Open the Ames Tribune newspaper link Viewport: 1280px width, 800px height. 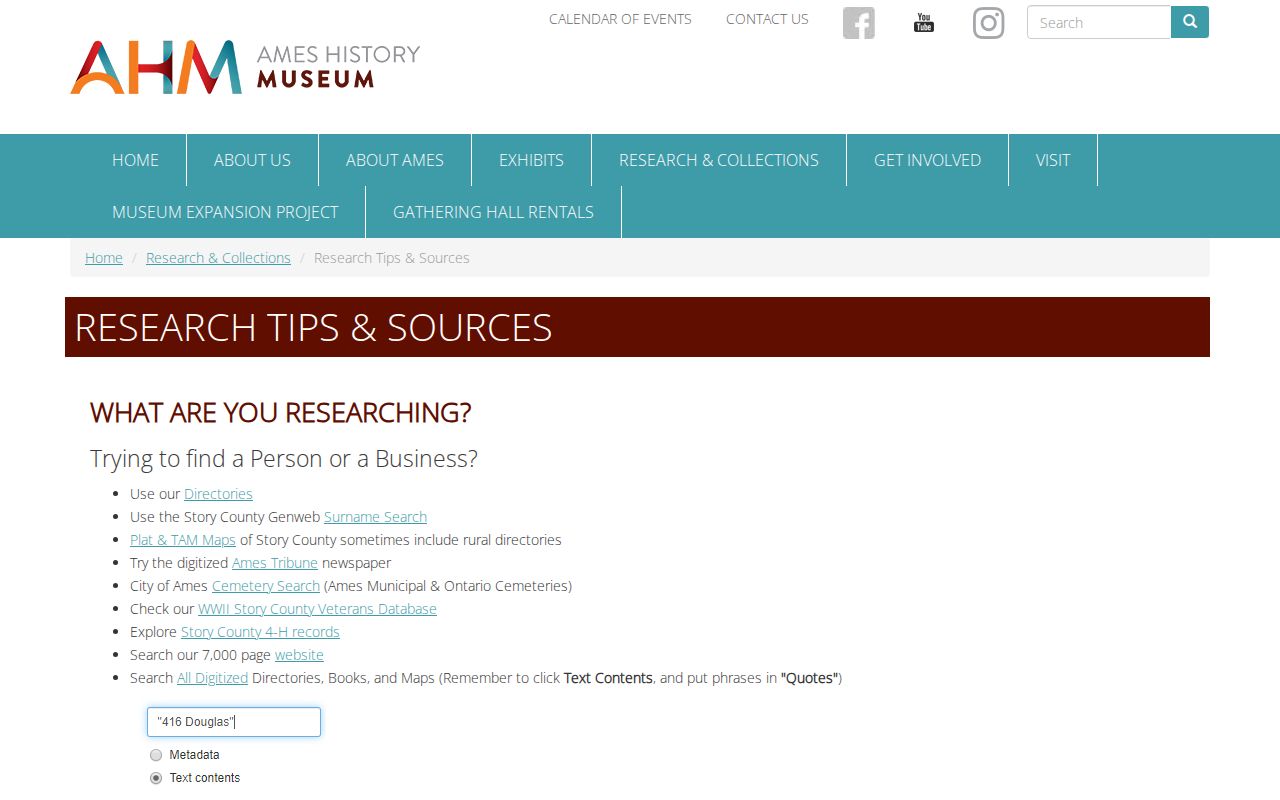pyautogui.click(x=275, y=563)
